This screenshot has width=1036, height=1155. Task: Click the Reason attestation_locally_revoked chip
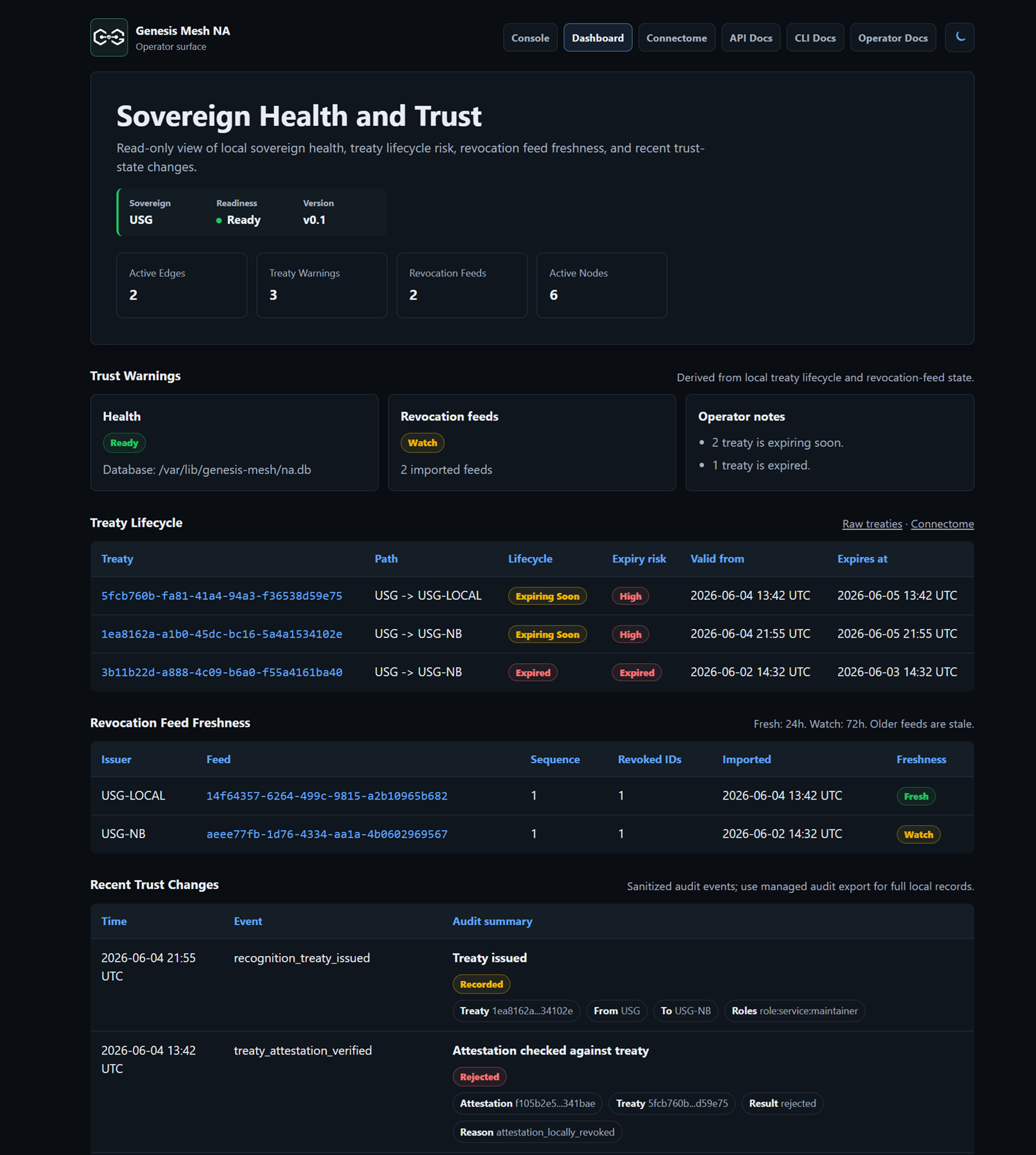pos(537,1133)
